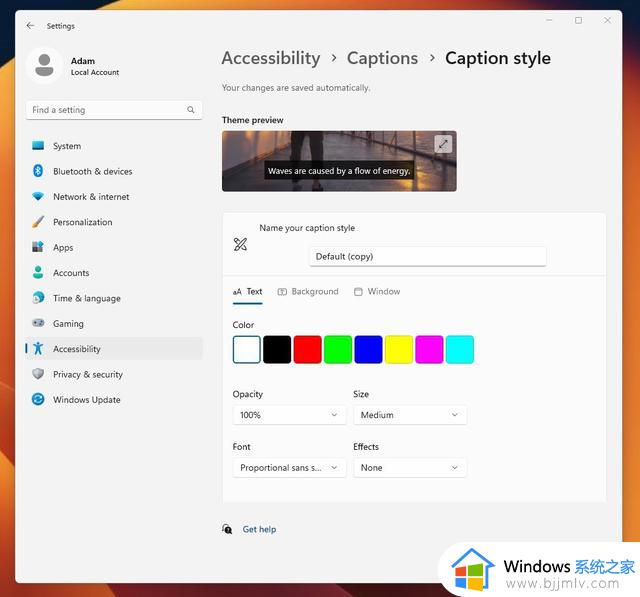The width and height of the screenshot is (640, 597).
Task: Click the Apps icon in the sidebar
Action: click(38, 247)
